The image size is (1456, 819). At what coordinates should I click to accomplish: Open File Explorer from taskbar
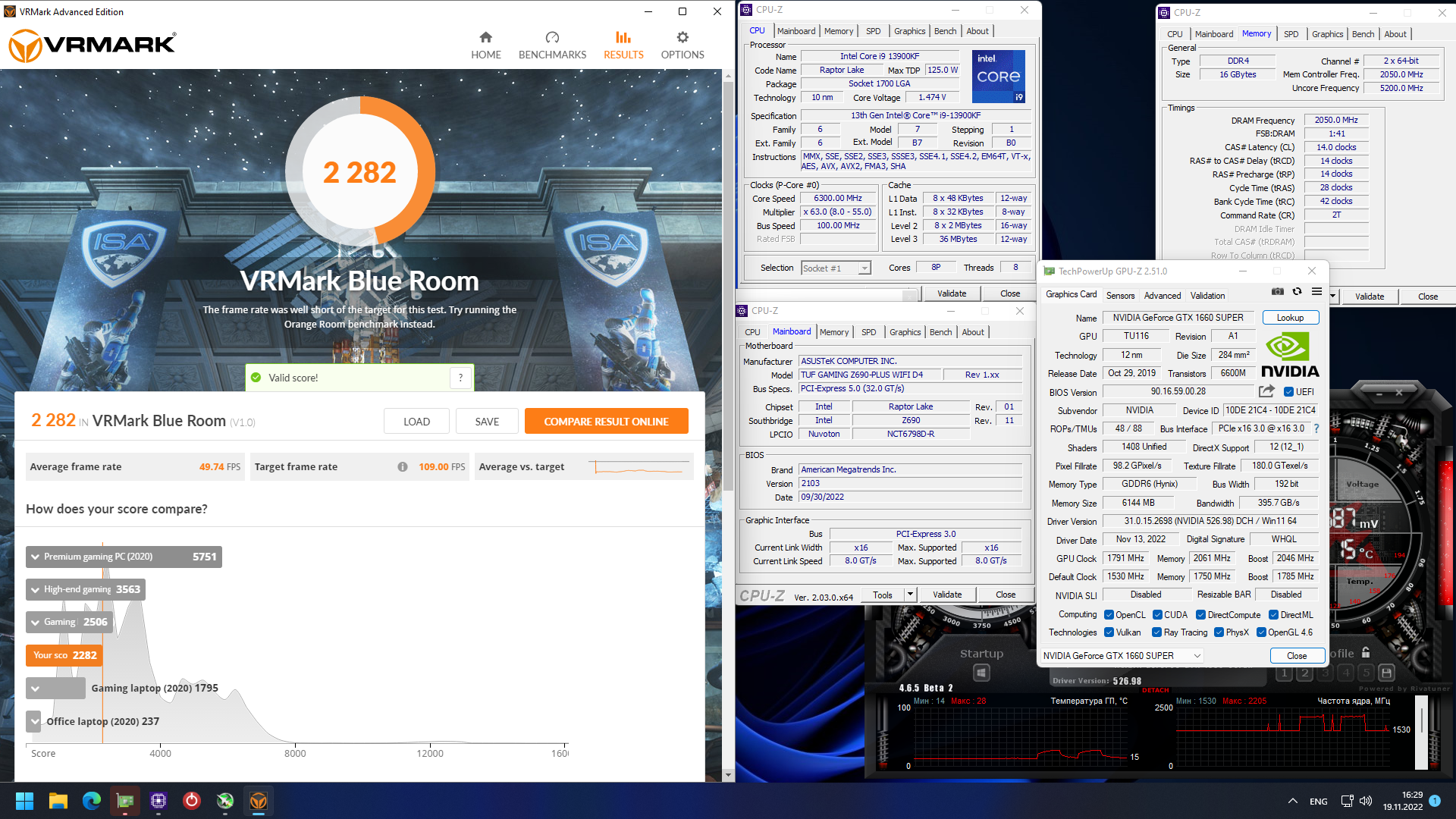coord(58,801)
